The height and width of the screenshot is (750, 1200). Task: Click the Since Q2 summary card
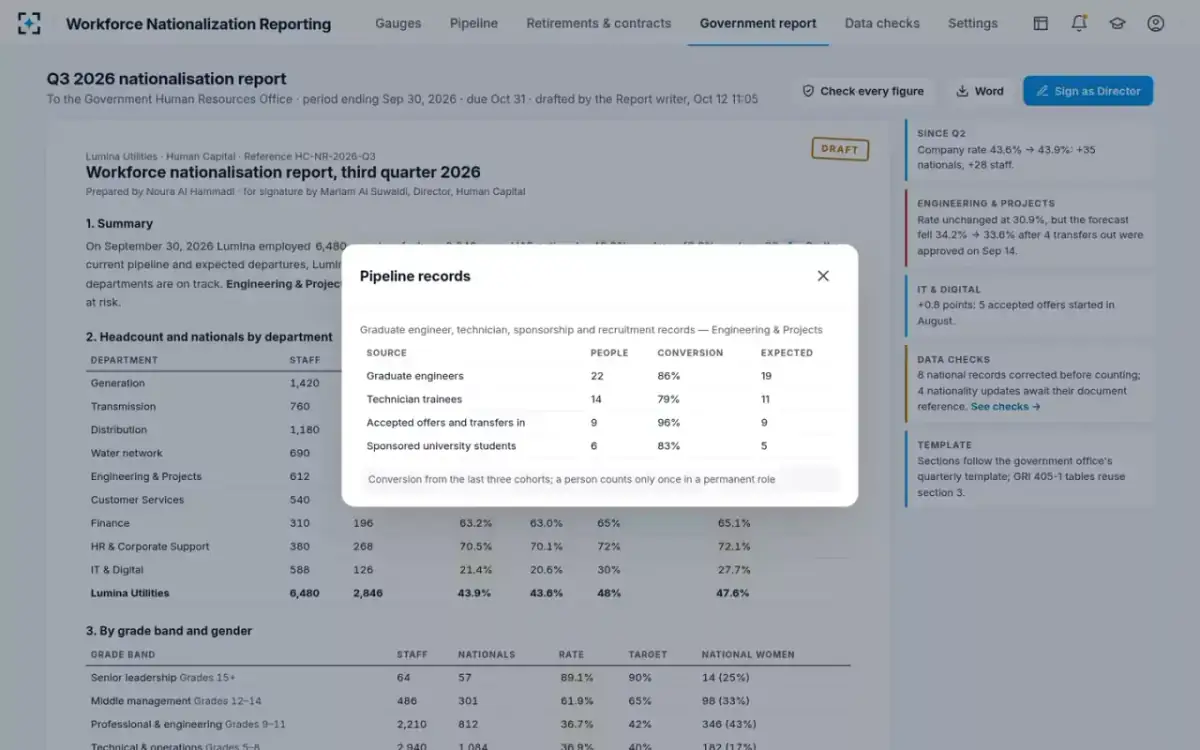point(1030,149)
